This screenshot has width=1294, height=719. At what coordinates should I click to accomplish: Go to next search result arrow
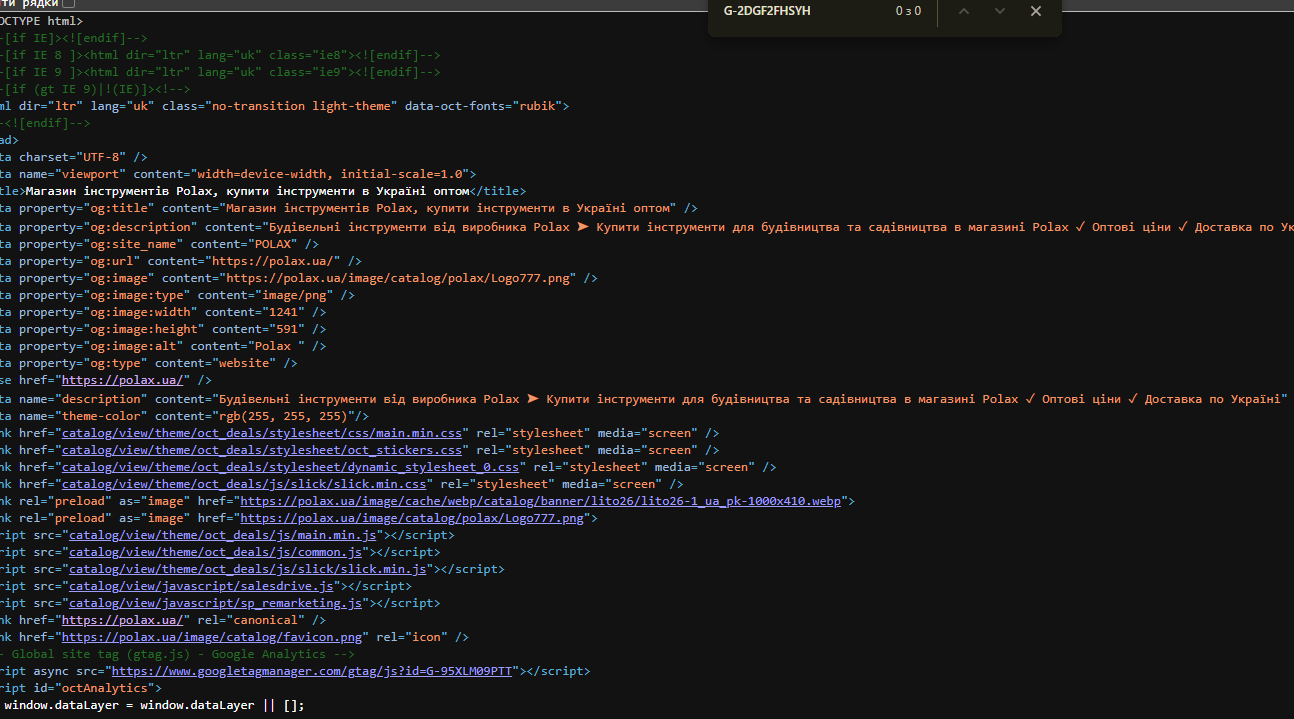click(1000, 11)
